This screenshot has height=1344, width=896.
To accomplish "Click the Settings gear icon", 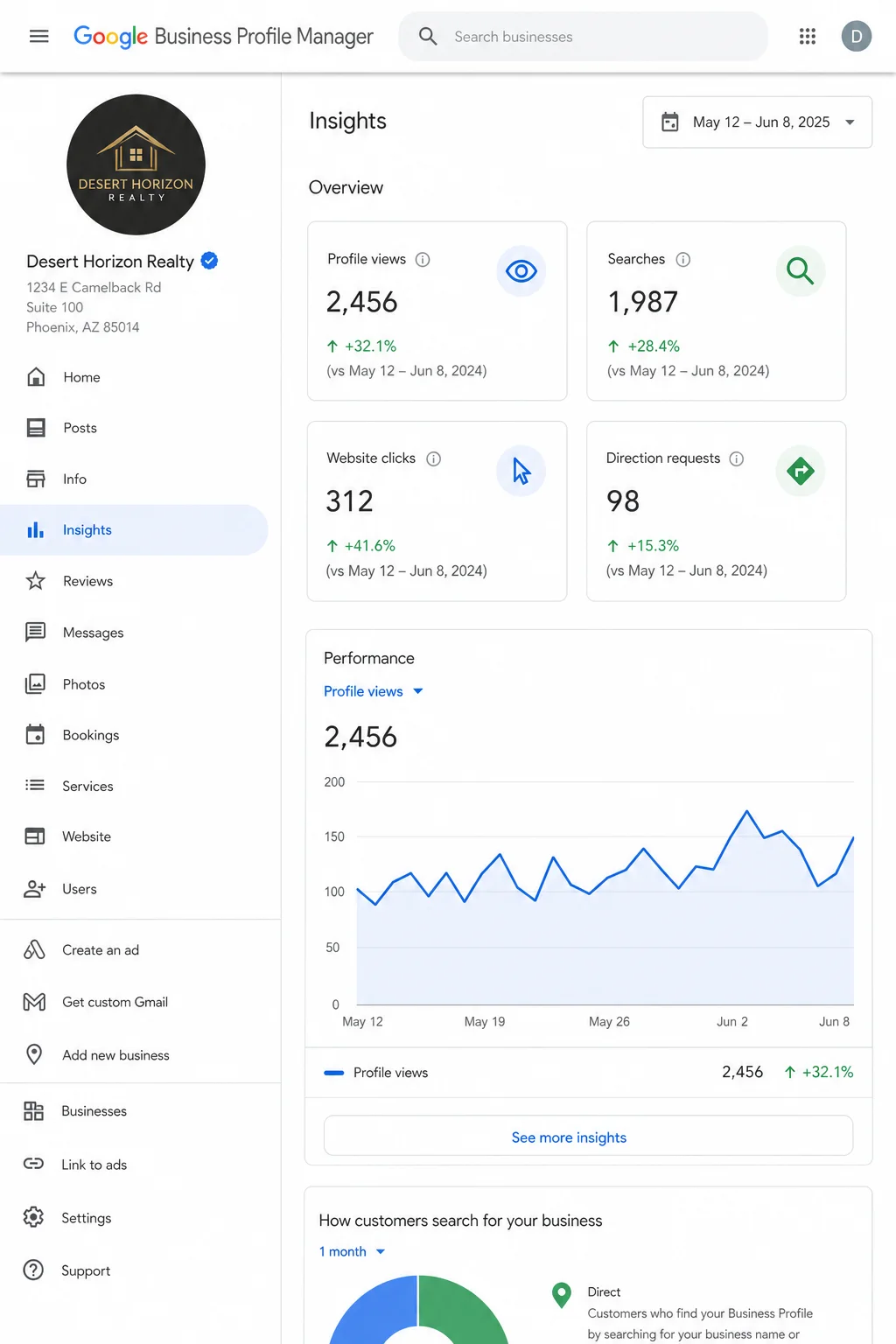I will (x=33, y=1217).
